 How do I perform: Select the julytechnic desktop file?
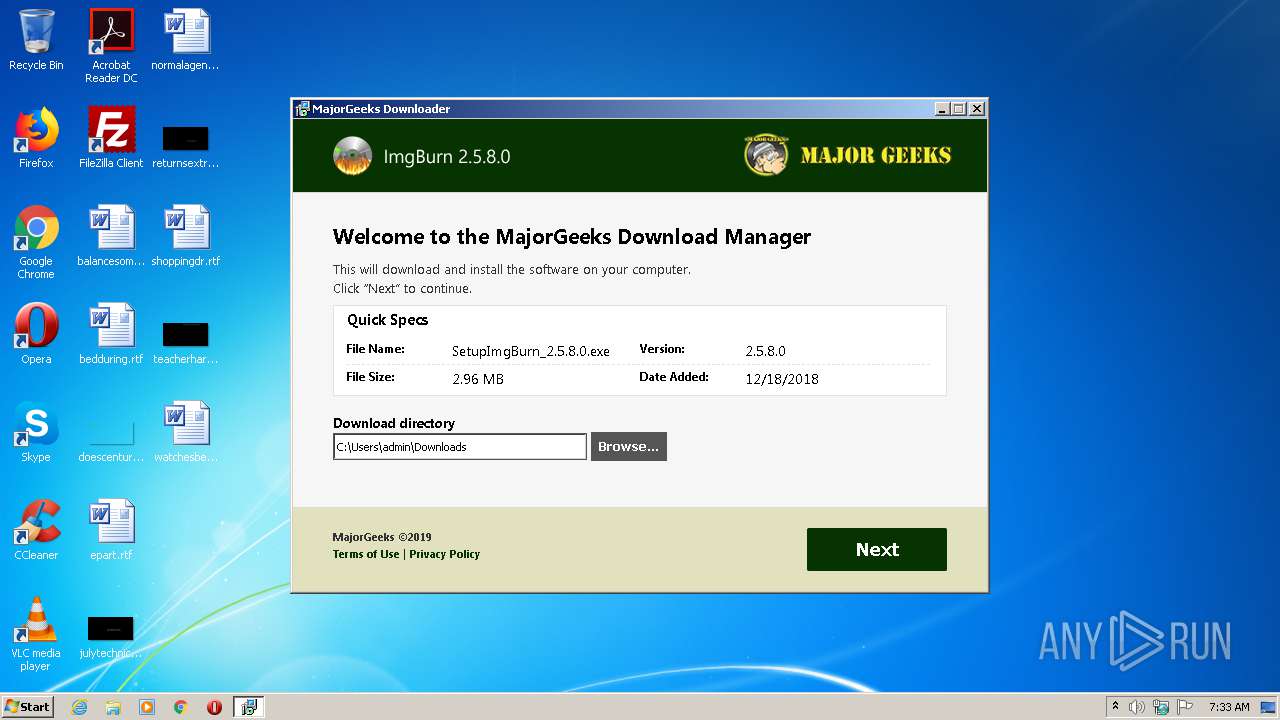pos(111,637)
